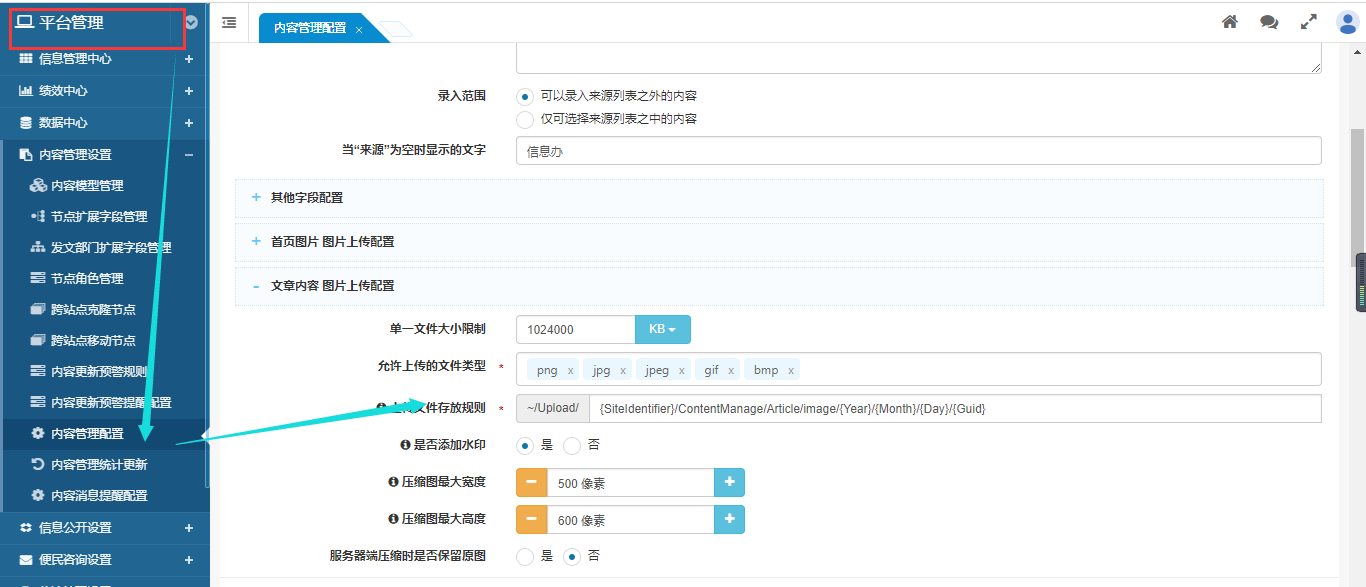The width and height of the screenshot is (1366, 587).
Task: Expand 首页图片 图片上传配置 section
Action: (x=332, y=242)
